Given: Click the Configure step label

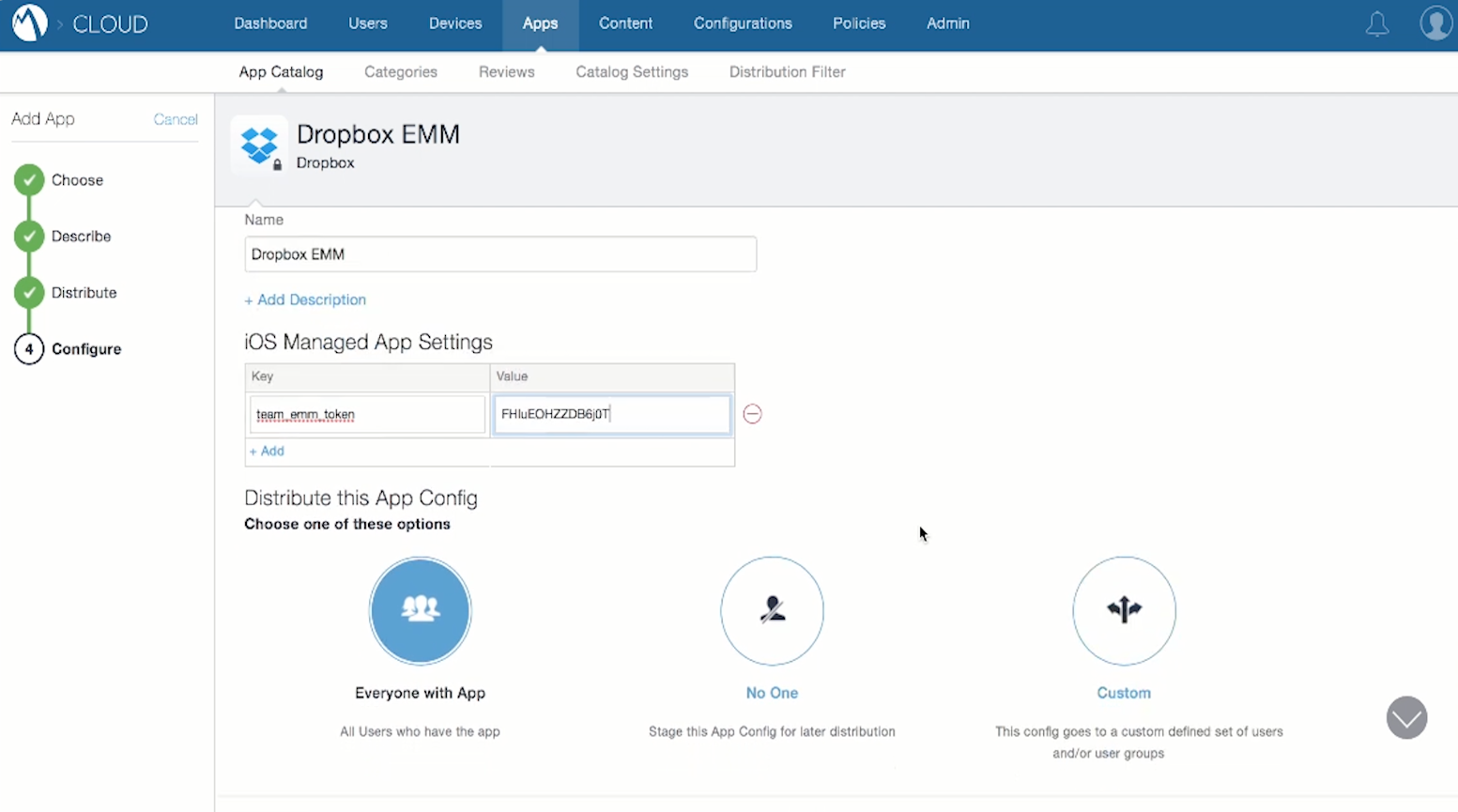Looking at the screenshot, I should 86,349.
